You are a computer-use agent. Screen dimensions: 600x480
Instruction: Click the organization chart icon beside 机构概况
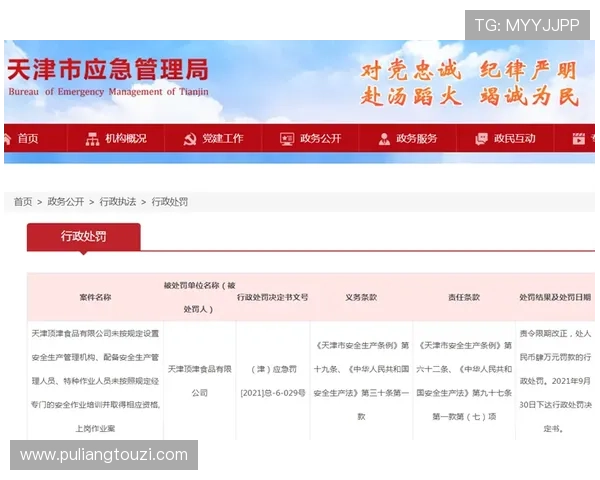[x=92, y=139]
